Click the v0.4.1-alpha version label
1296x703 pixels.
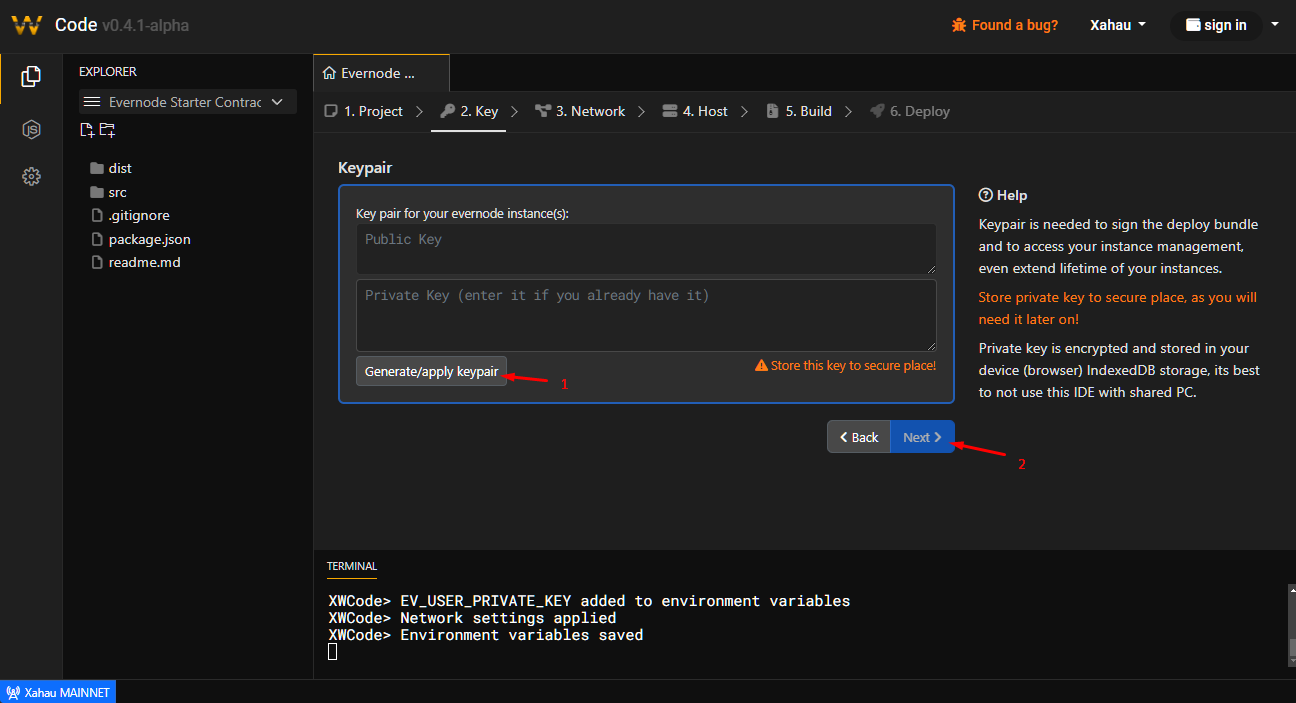pos(145,25)
